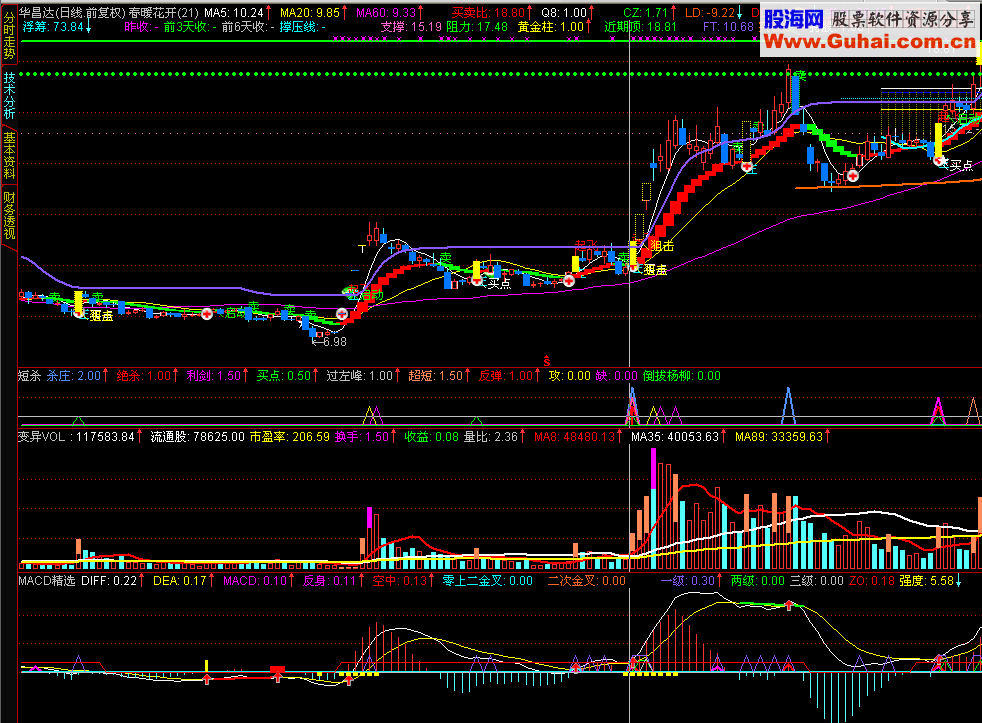Switch to the 技术分析 sidebar tab
982x723 pixels.
9,95
